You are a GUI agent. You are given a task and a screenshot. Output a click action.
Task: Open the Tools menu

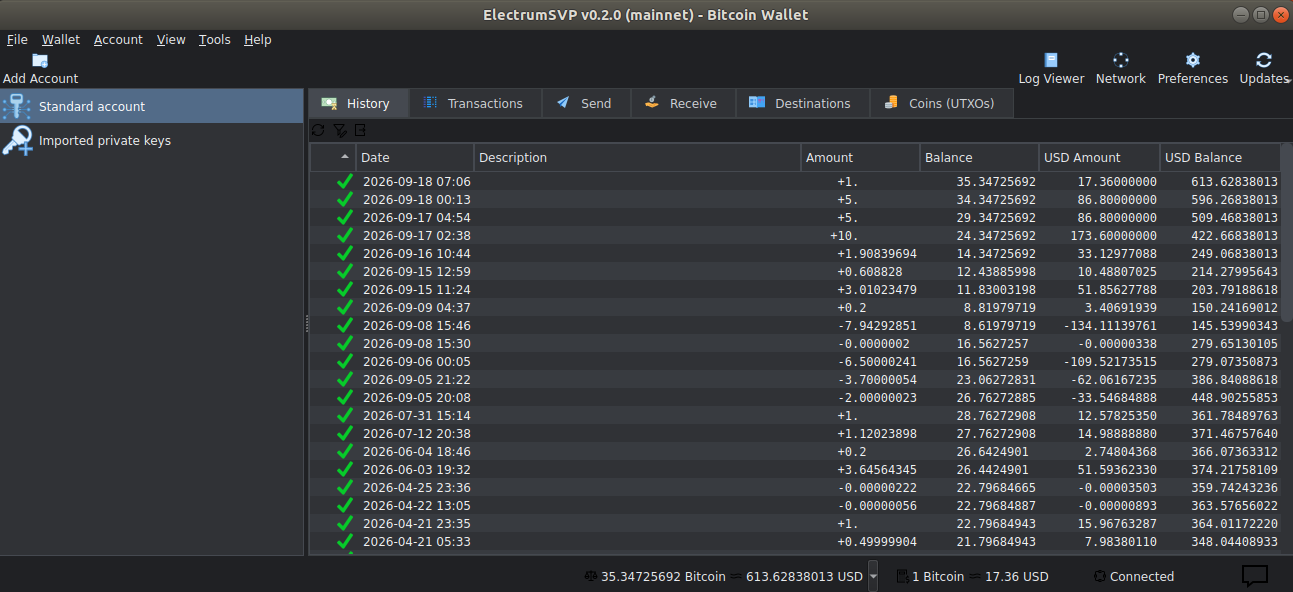[x=214, y=40]
